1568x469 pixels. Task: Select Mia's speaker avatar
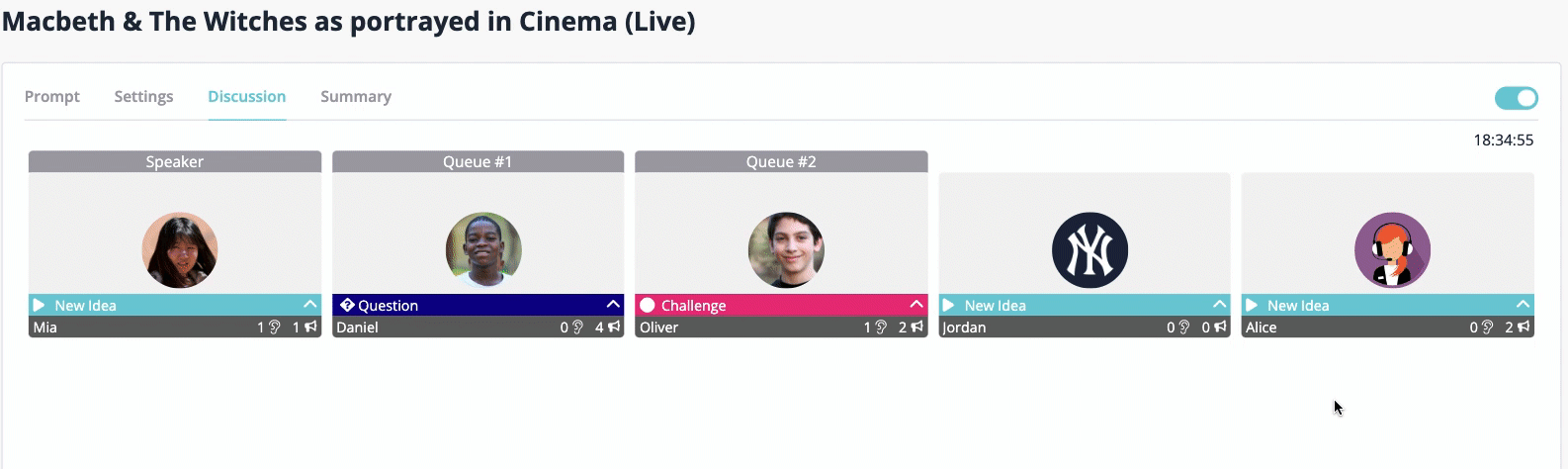coord(180,250)
